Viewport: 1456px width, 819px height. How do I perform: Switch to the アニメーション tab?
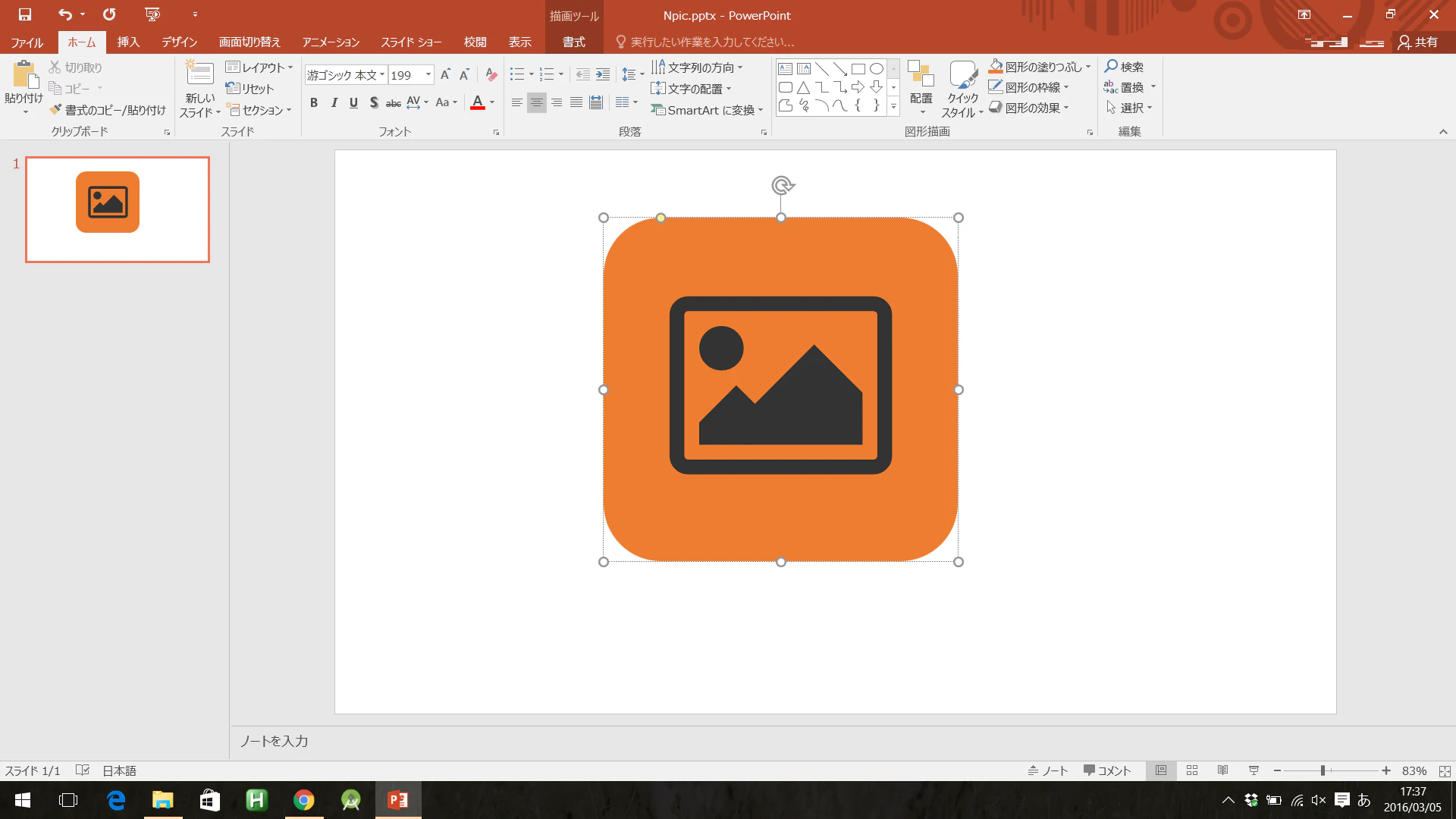click(x=331, y=42)
